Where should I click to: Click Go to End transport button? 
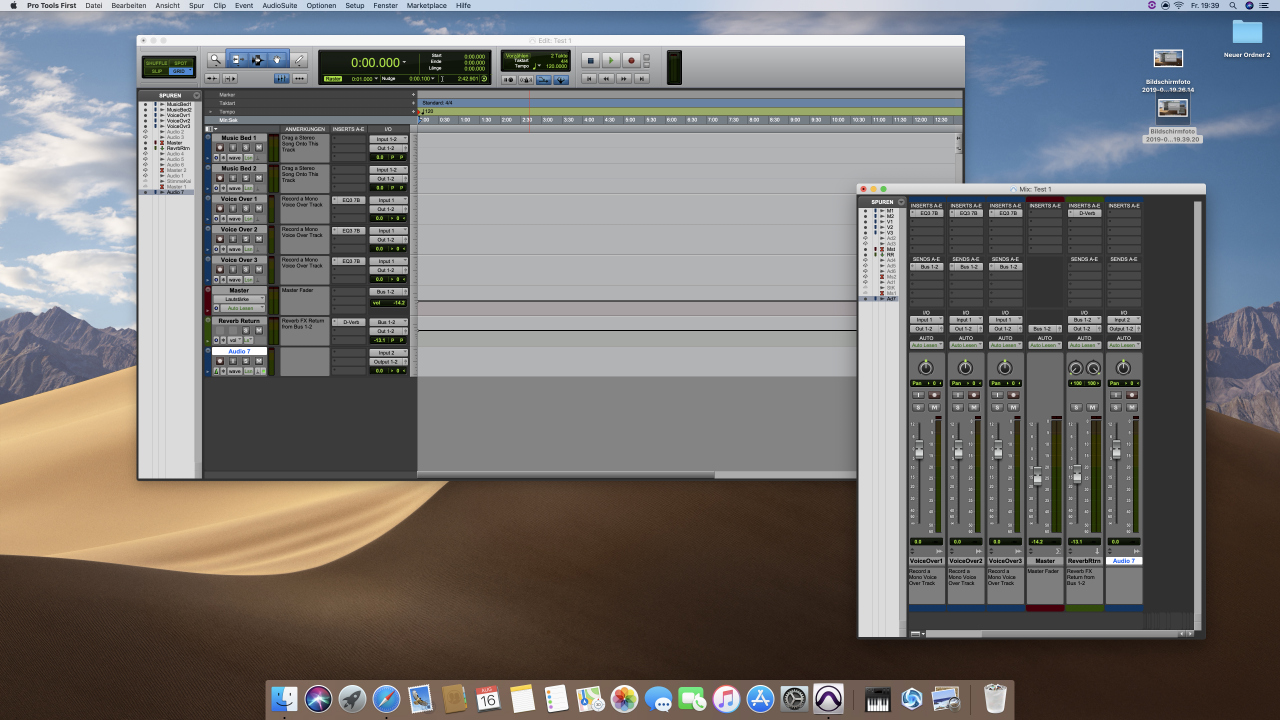[642, 79]
